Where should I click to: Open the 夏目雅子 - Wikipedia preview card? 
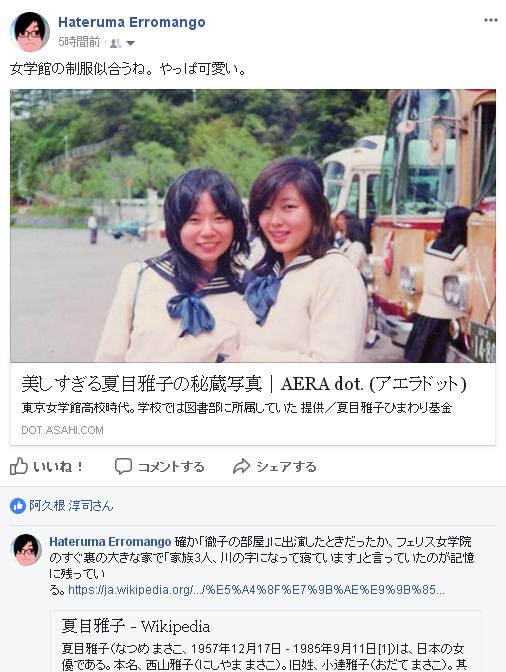[266, 642]
